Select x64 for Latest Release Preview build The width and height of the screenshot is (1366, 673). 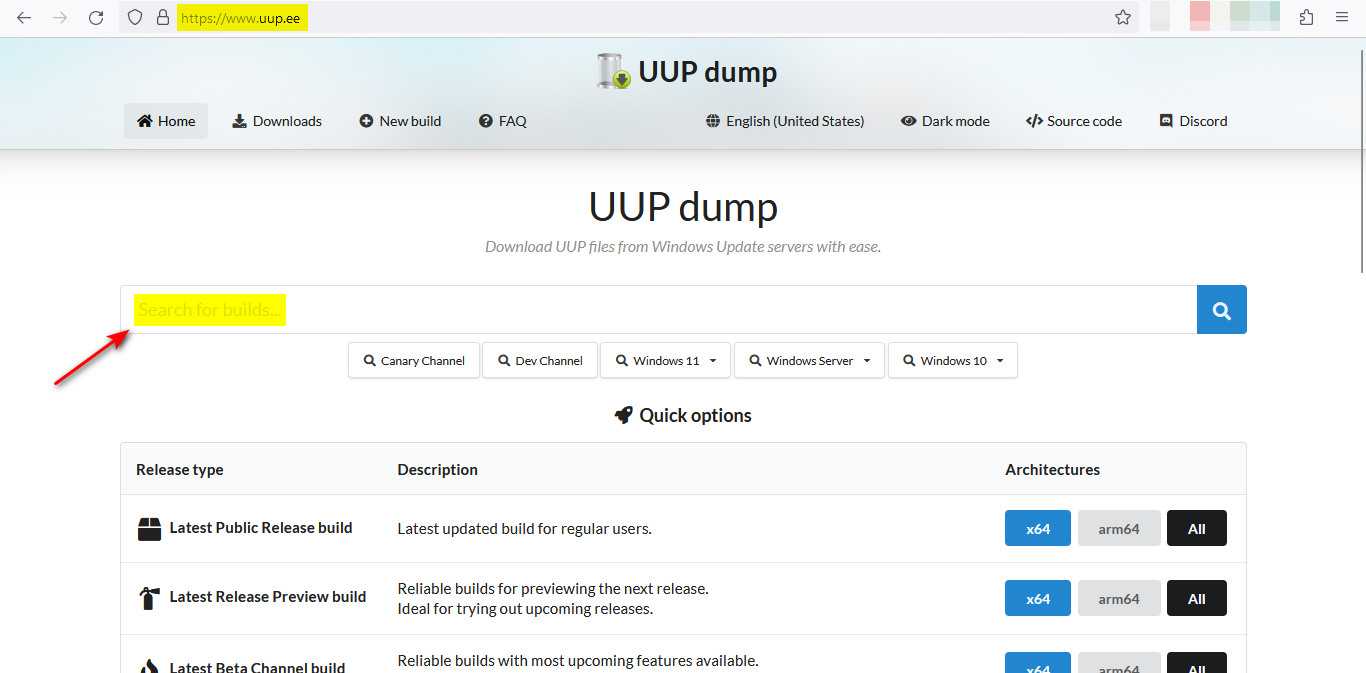1038,599
